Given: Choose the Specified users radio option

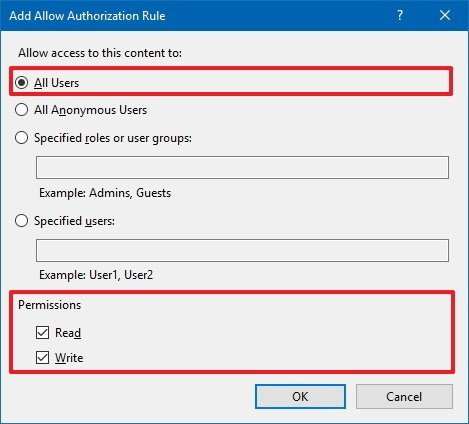Looking at the screenshot, I should point(21,220).
